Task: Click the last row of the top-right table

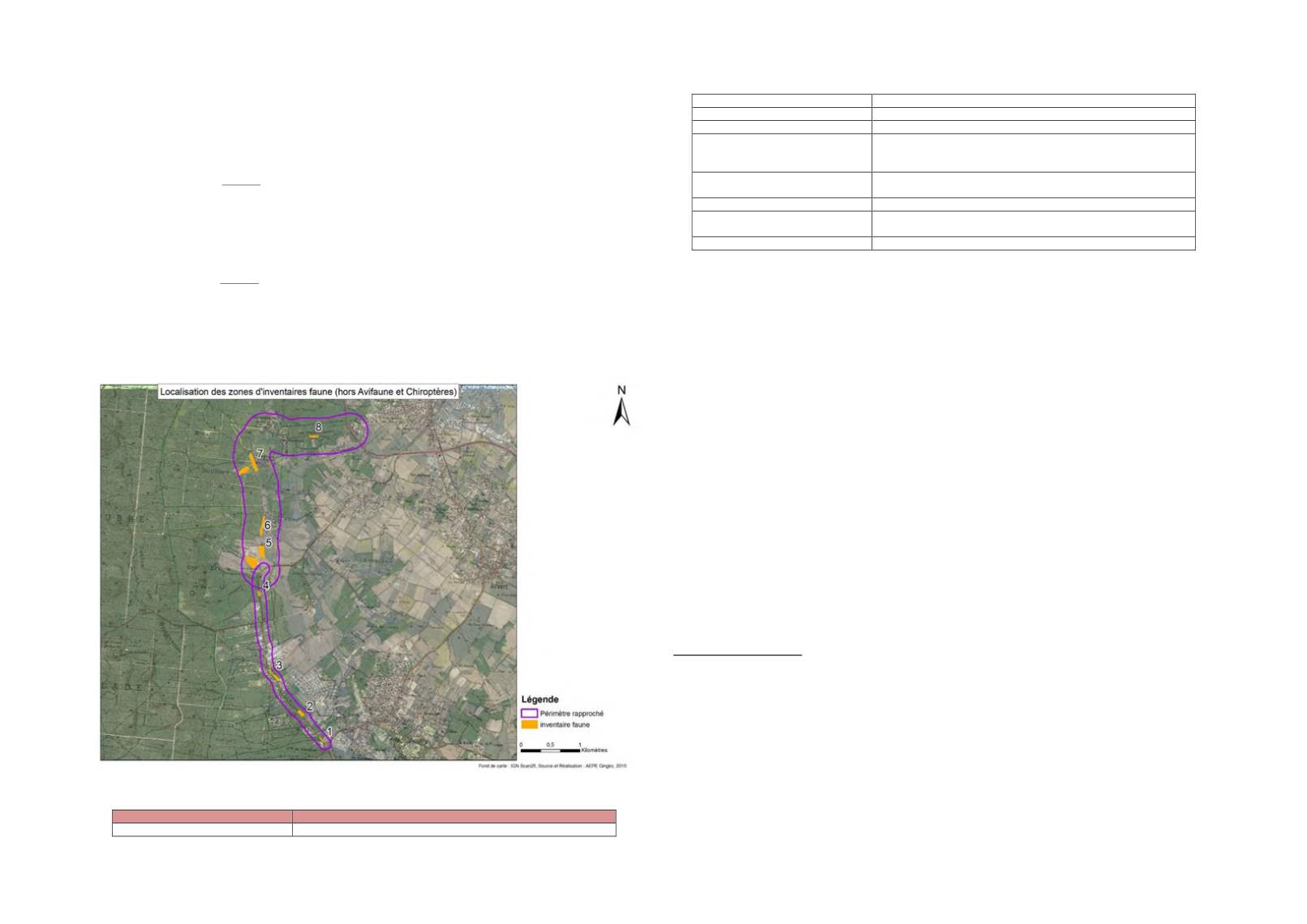Action: 943,243
